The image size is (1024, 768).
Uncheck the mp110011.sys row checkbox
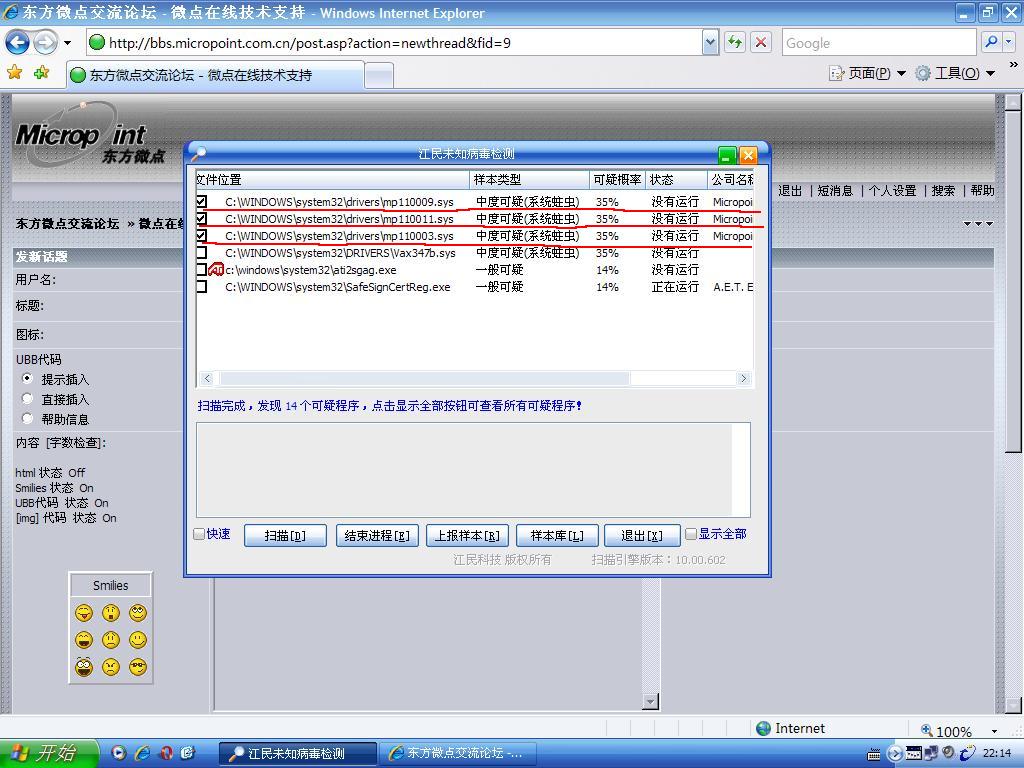click(x=202, y=219)
